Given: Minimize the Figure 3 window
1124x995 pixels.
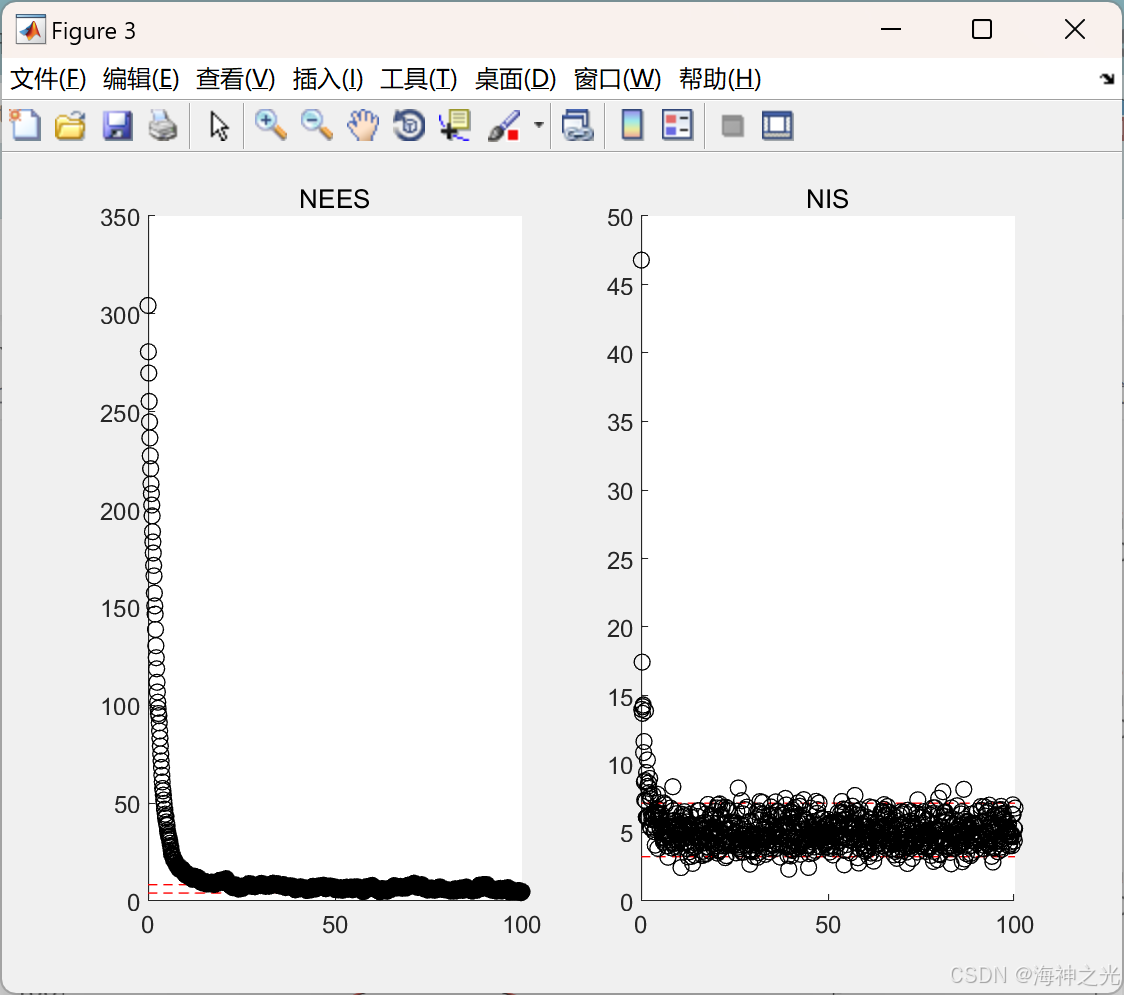Looking at the screenshot, I should point(891,29).
